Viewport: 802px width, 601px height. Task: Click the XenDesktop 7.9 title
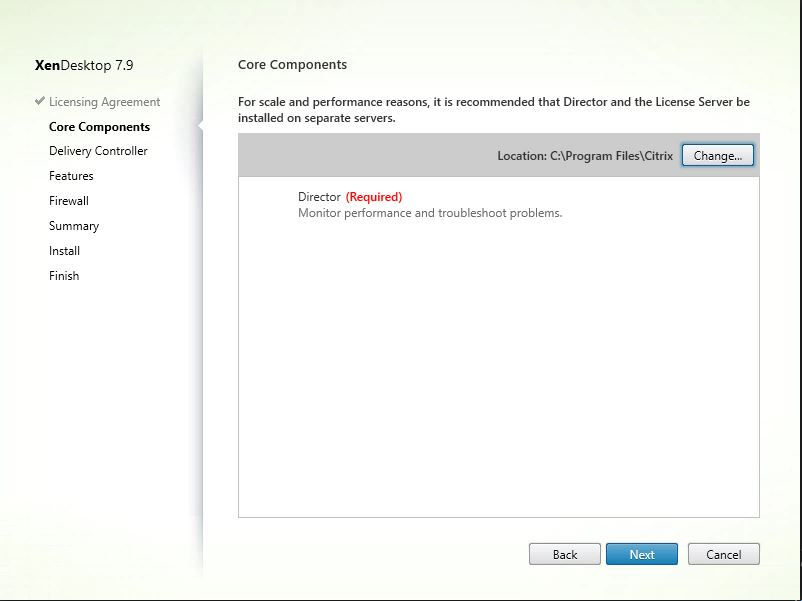coord(84,65)
